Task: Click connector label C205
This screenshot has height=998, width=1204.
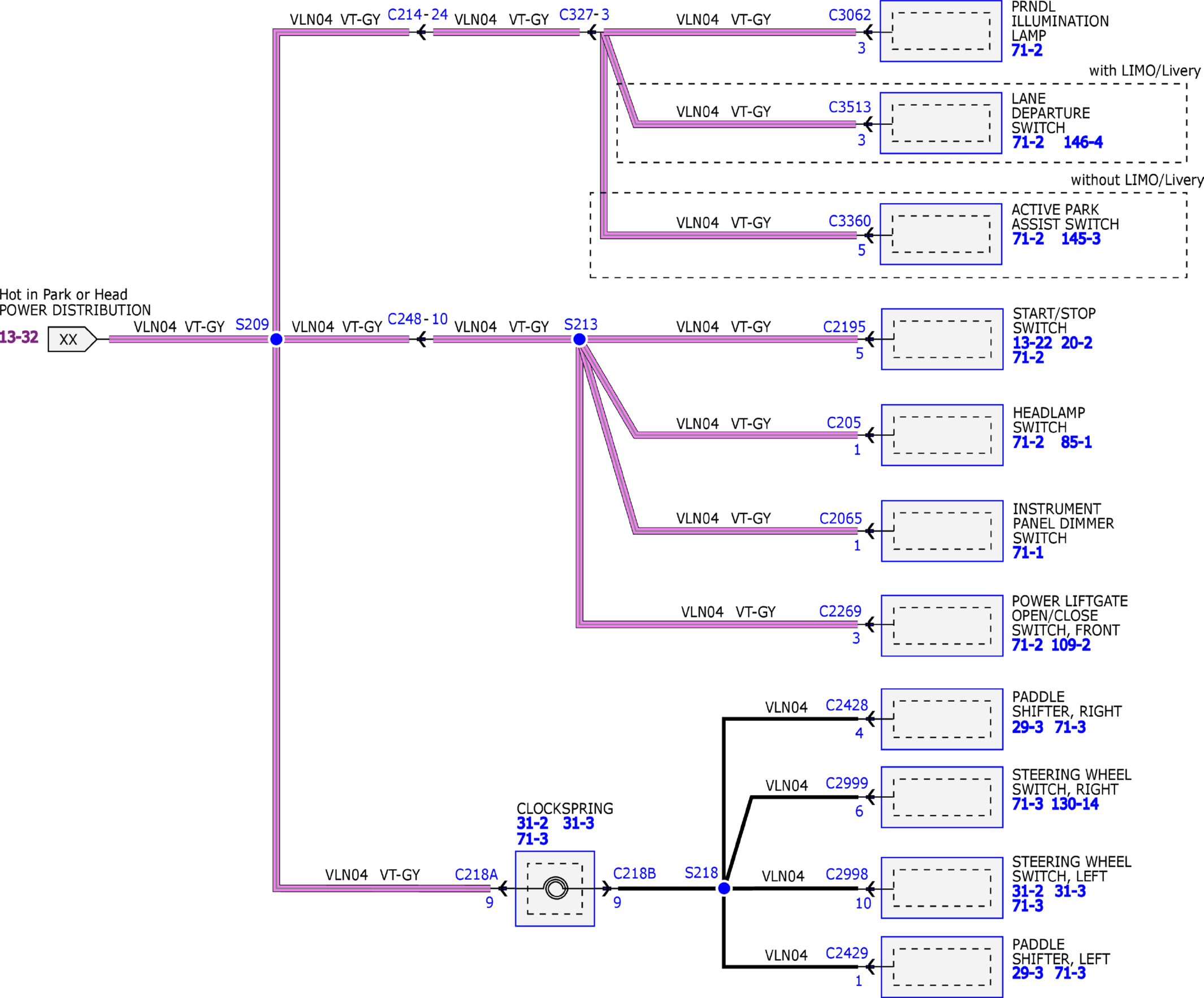Action: (x=843, y=423)
